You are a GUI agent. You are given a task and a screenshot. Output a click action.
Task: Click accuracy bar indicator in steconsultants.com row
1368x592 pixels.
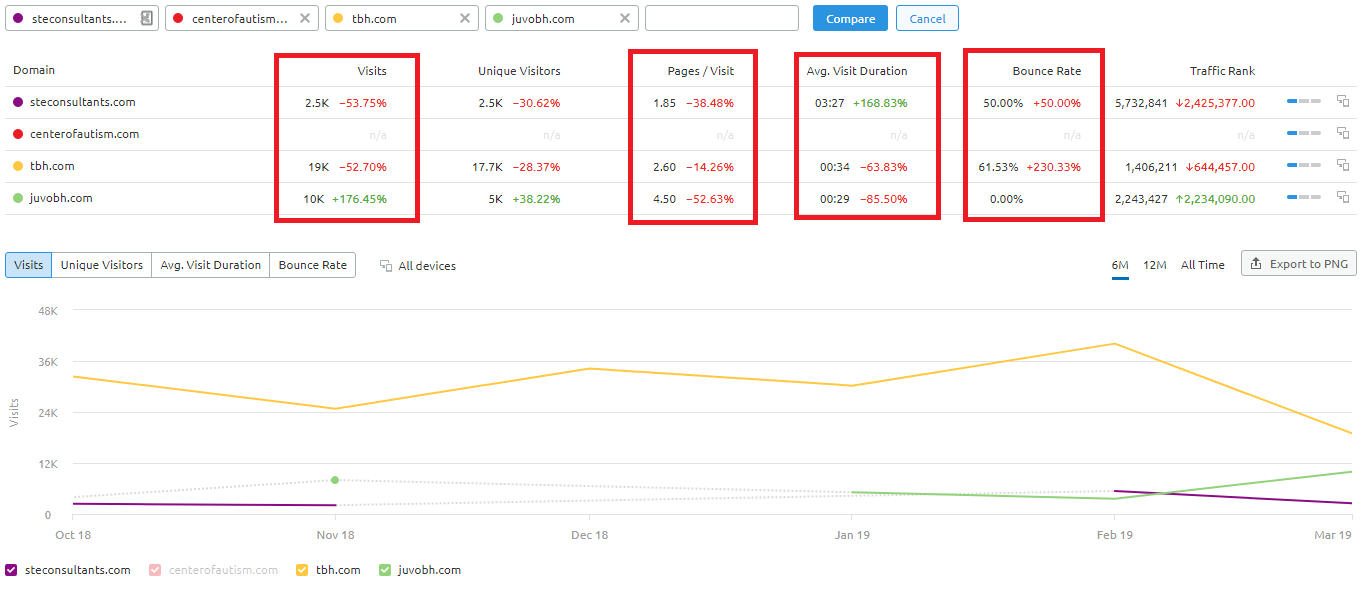pyautogui.click(x=1304, y=102)
